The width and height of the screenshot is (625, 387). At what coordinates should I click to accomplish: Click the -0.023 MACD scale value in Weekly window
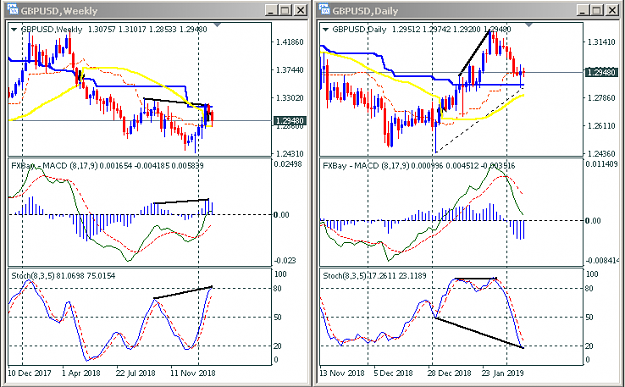[x=285, y=261]
